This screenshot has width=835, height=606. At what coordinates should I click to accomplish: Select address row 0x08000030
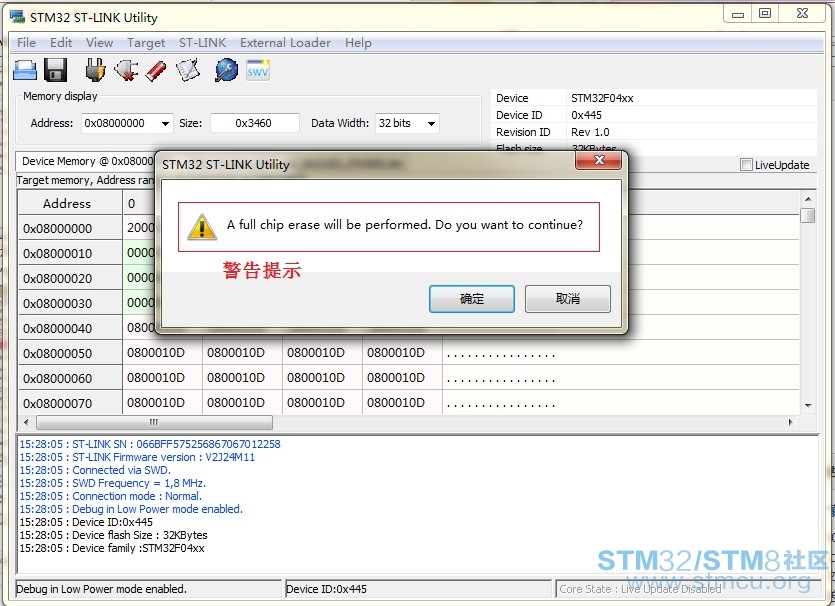pos(70,303)
